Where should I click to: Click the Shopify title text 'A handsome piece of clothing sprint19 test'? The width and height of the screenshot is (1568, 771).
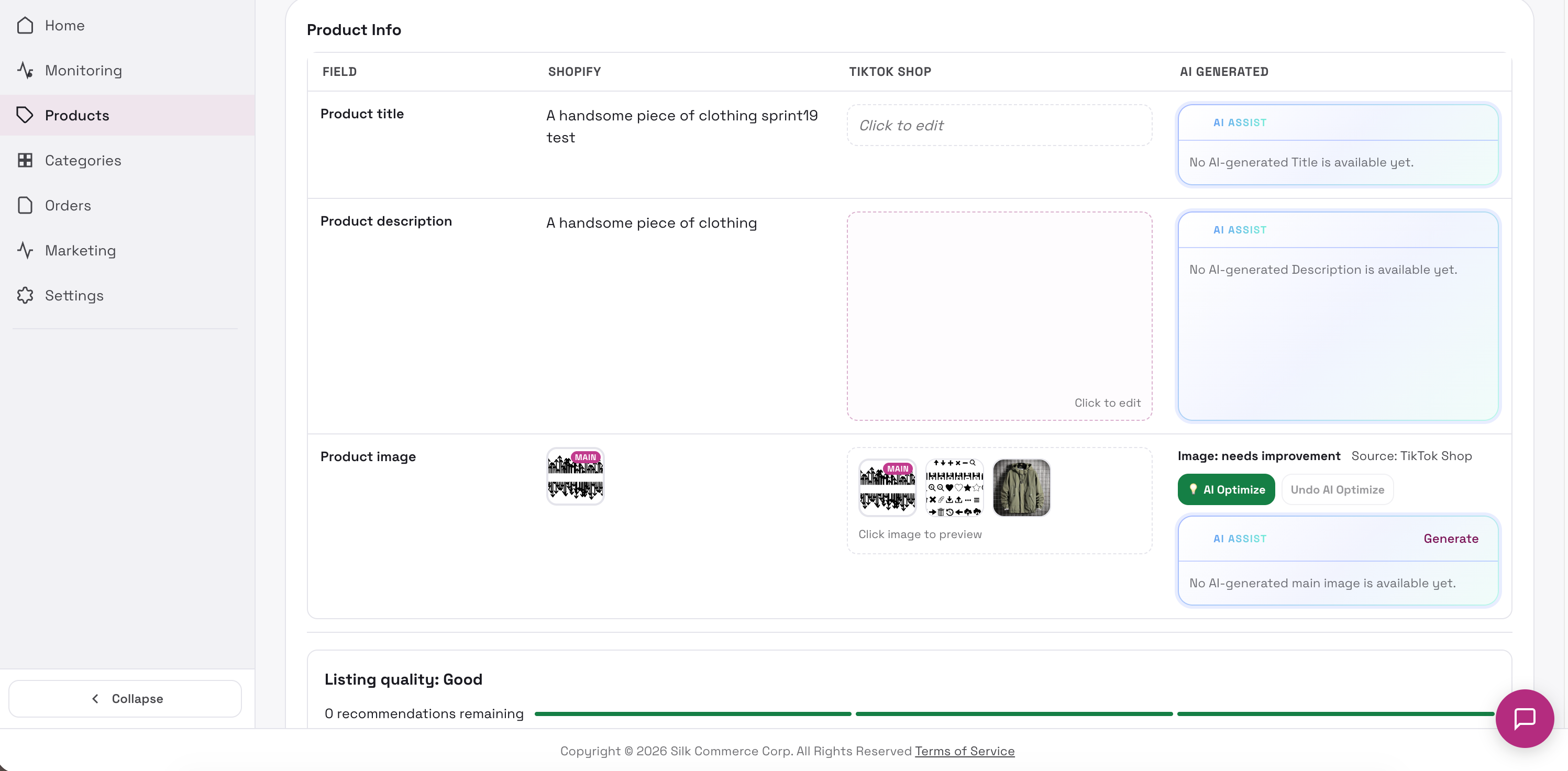[682, 127]
